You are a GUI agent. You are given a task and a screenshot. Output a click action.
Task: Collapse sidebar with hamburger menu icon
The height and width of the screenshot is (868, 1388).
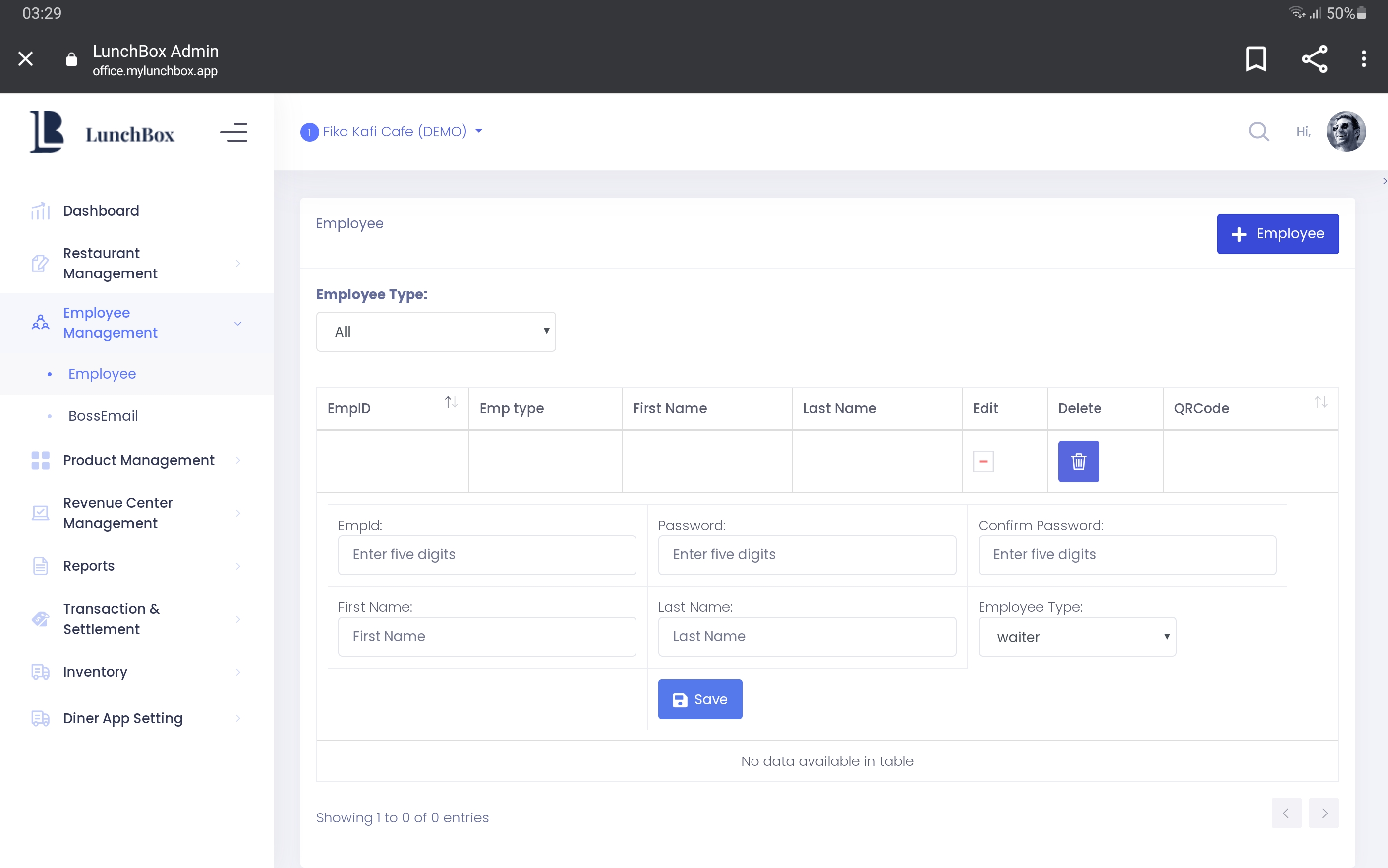coord(233,133)
